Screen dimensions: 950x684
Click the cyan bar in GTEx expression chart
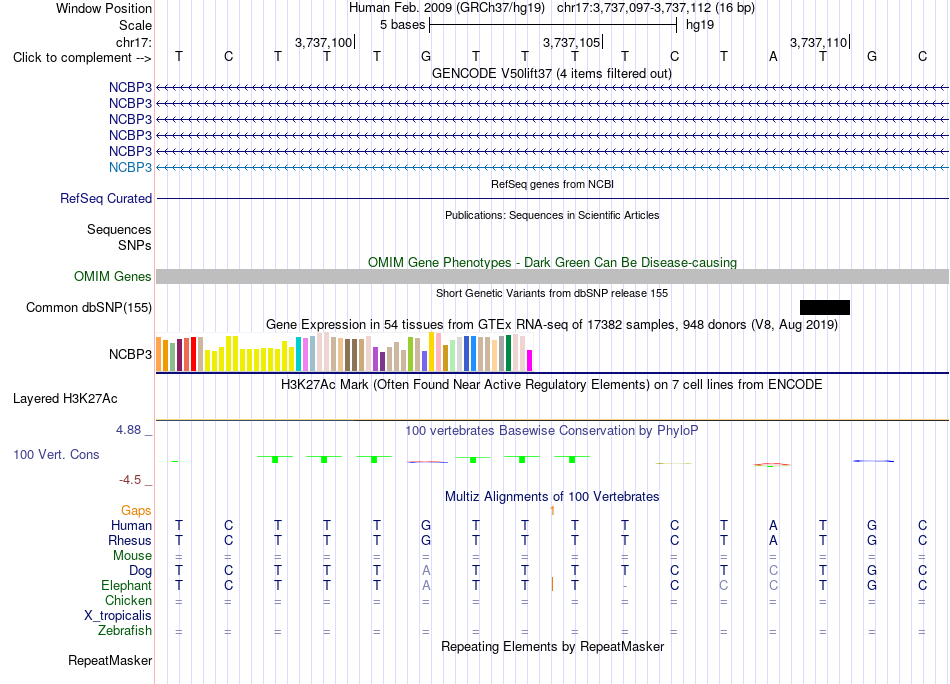[x=299, y=354]
